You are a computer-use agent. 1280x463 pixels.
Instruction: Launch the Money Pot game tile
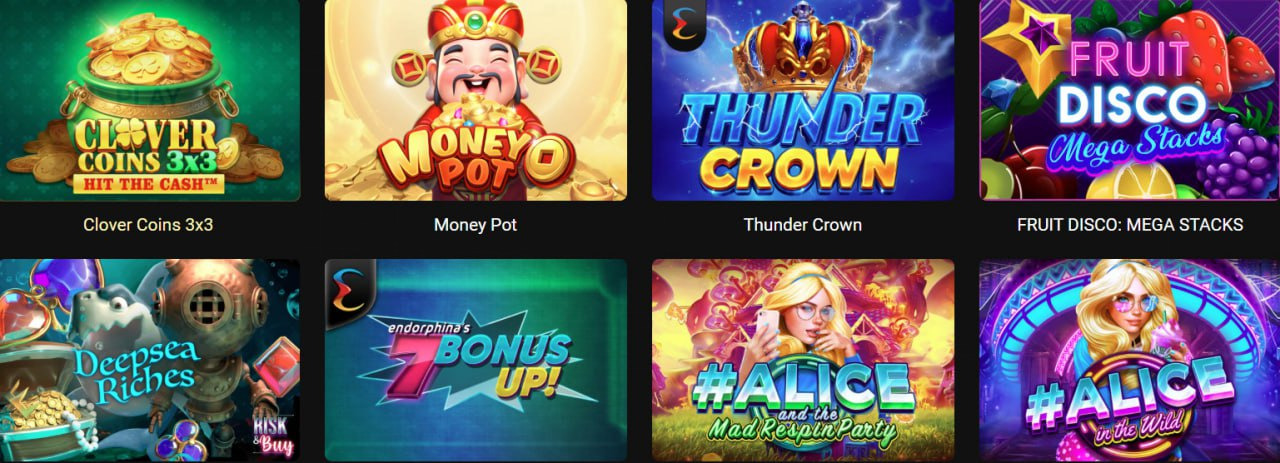[x=475, y=100]
